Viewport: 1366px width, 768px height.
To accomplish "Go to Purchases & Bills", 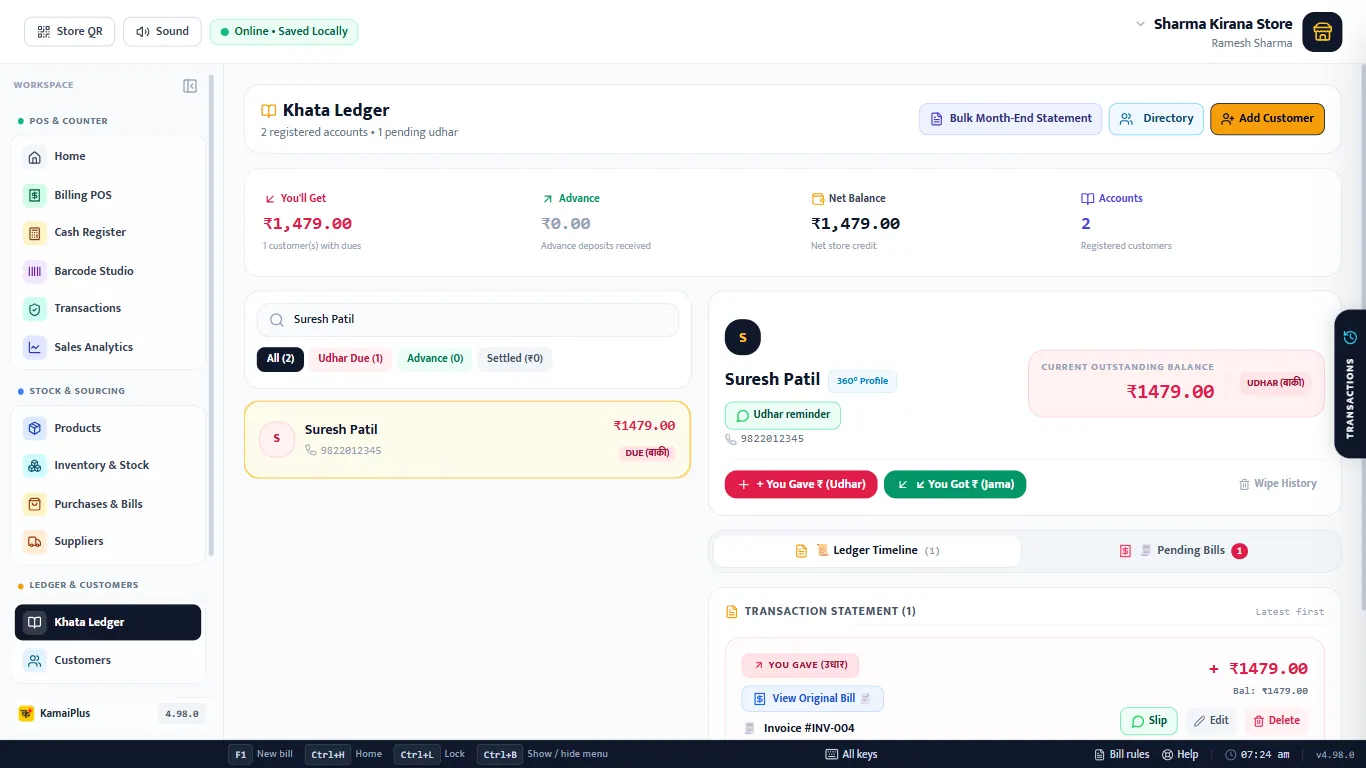I will click(108, 504).
